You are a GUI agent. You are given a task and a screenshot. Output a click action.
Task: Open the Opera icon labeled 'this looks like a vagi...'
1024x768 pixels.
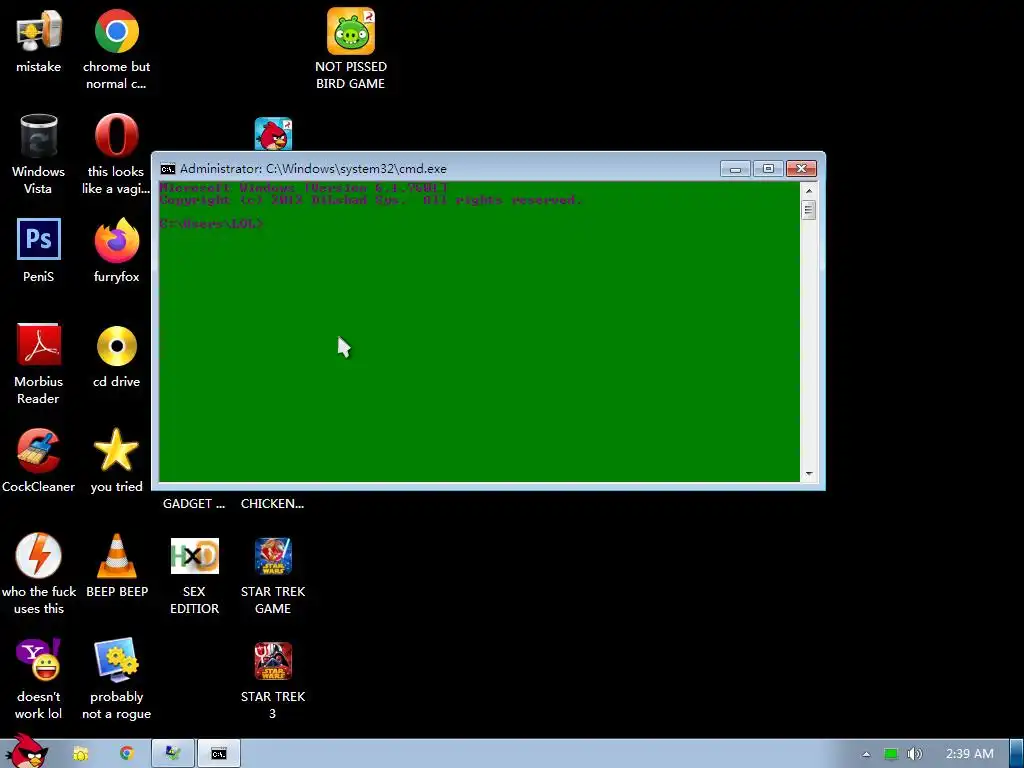116,136
